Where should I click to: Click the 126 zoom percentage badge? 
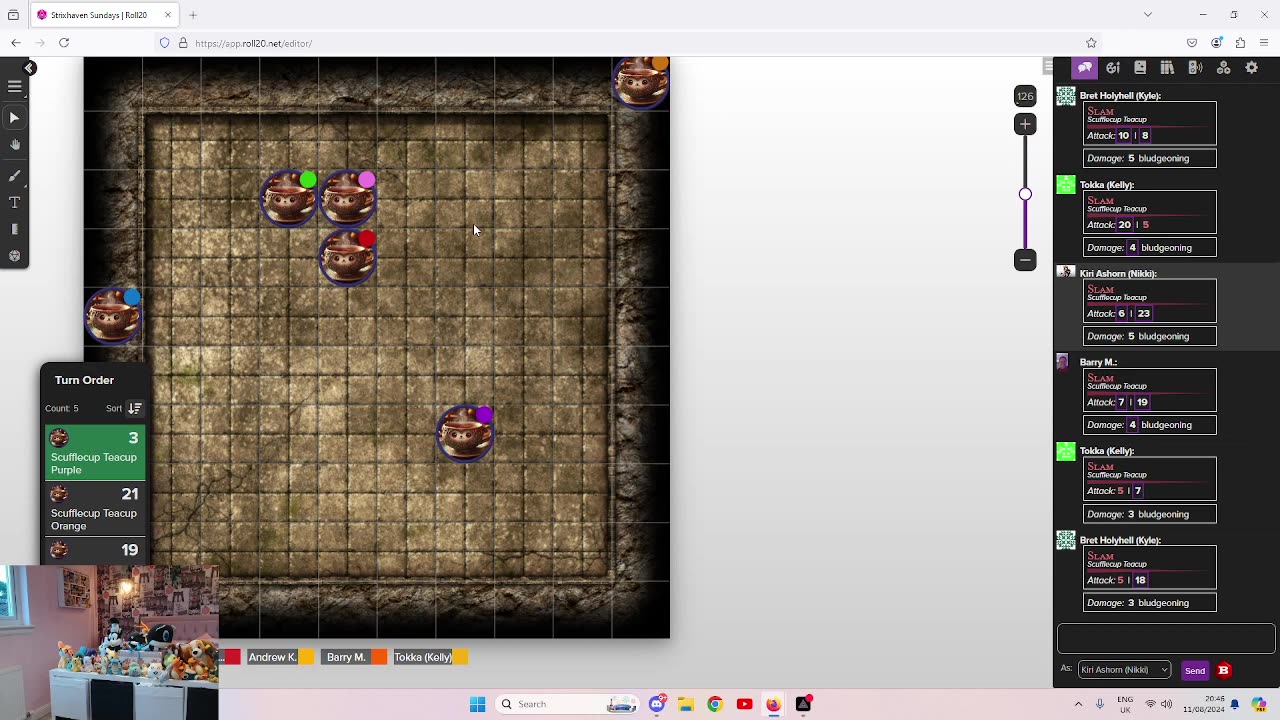pyautogui.click(x=1025, y=96)
